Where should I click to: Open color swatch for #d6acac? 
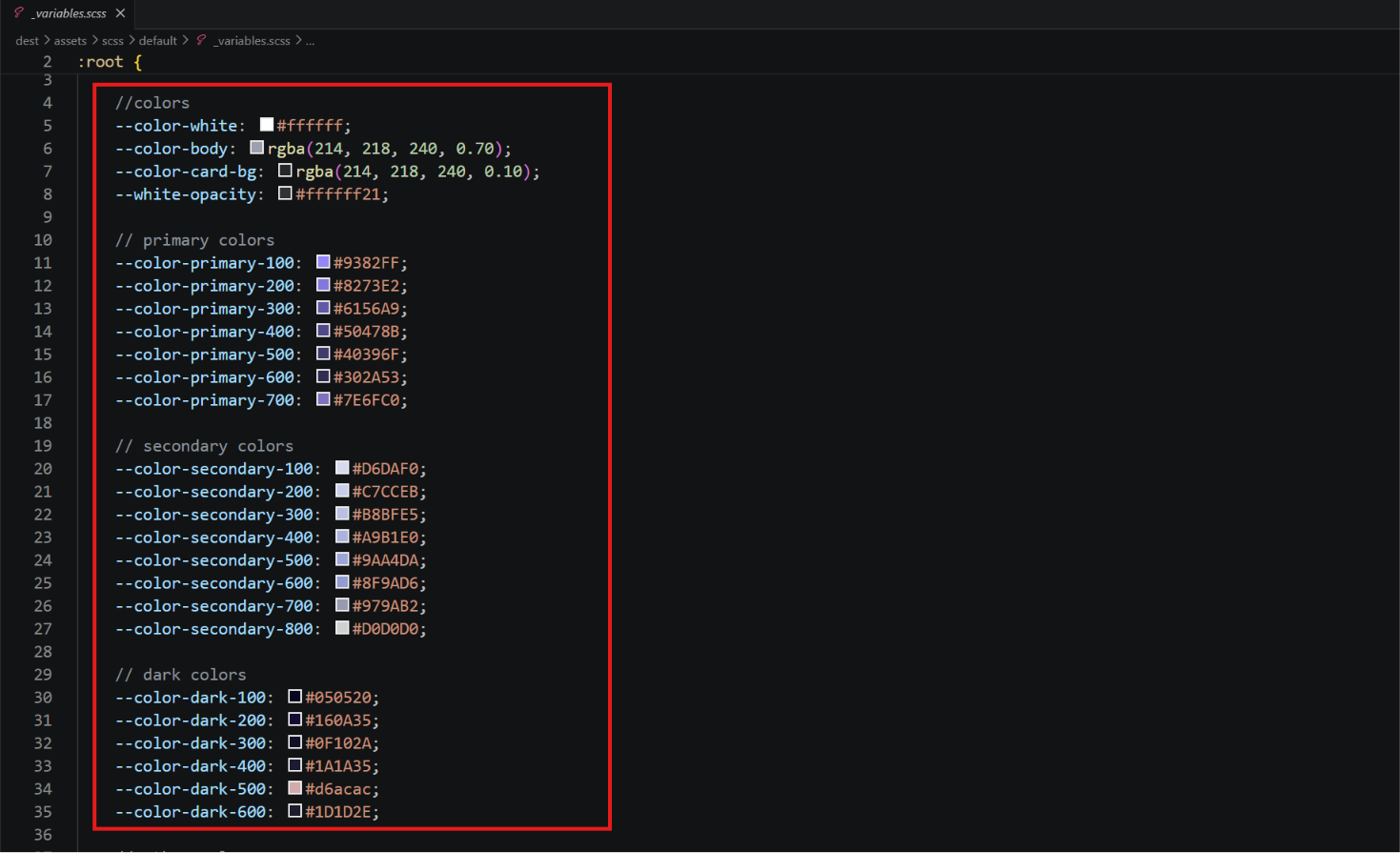point(295,788)
